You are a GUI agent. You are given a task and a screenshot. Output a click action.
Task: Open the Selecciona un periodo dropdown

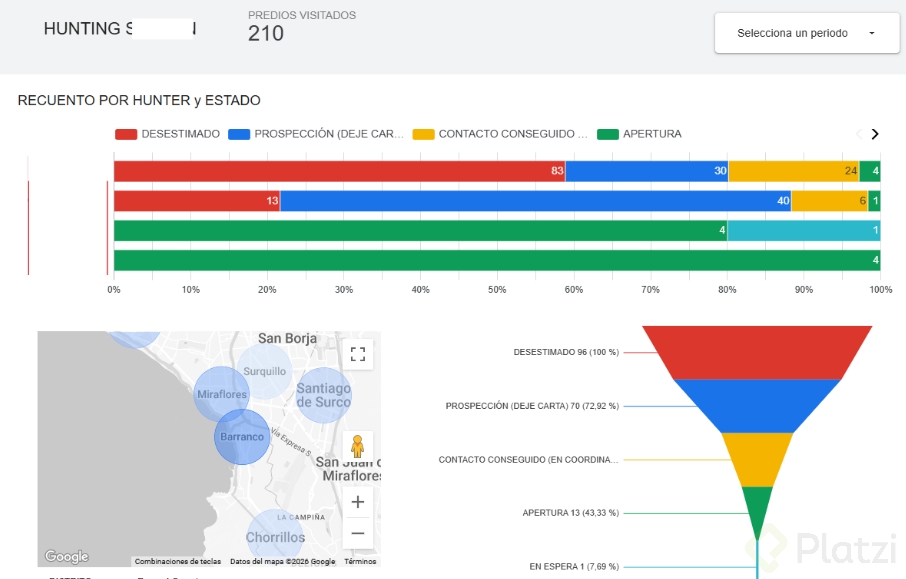point(807,33)
